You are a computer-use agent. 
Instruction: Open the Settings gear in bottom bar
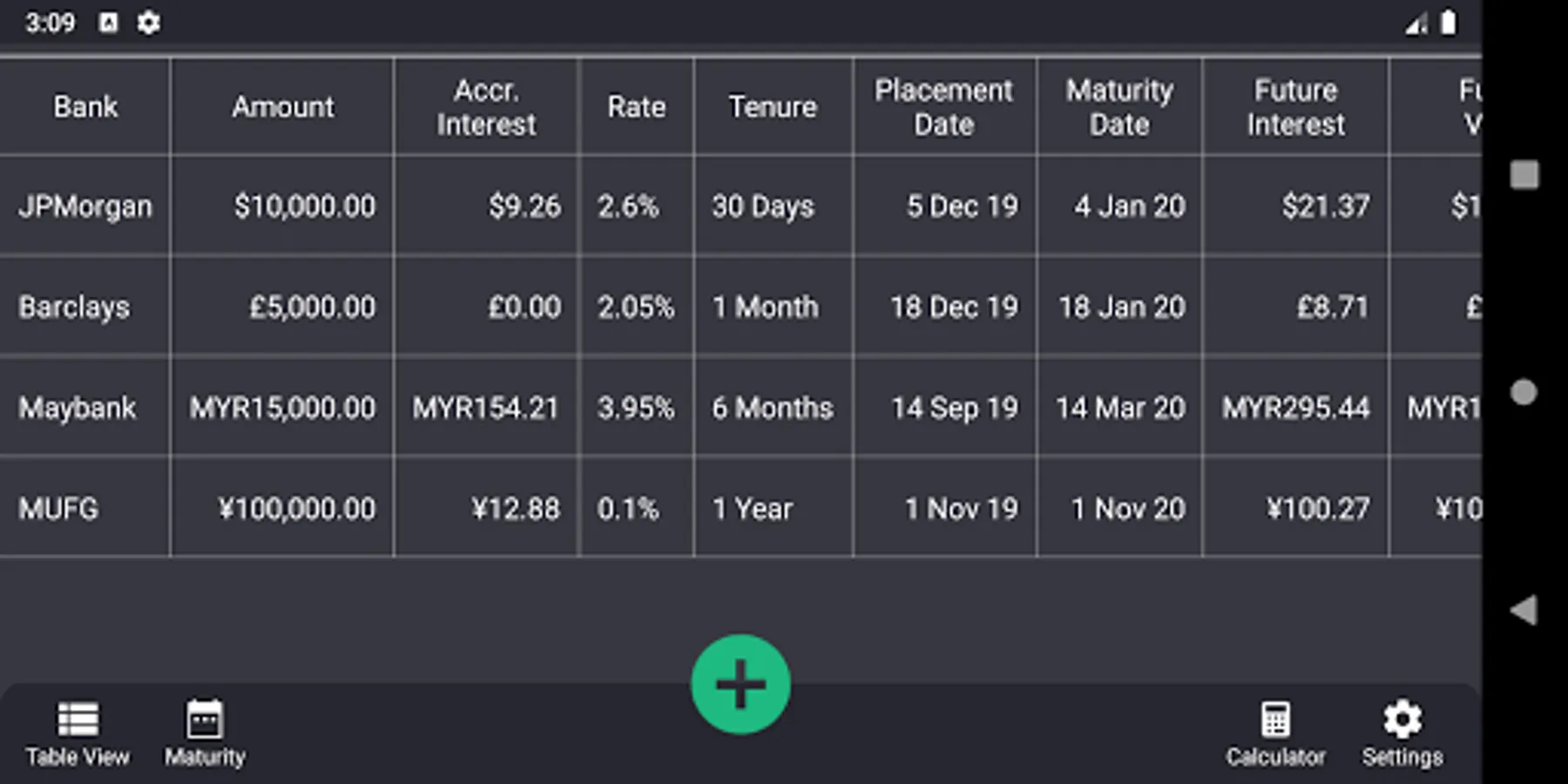[1402, 733]
